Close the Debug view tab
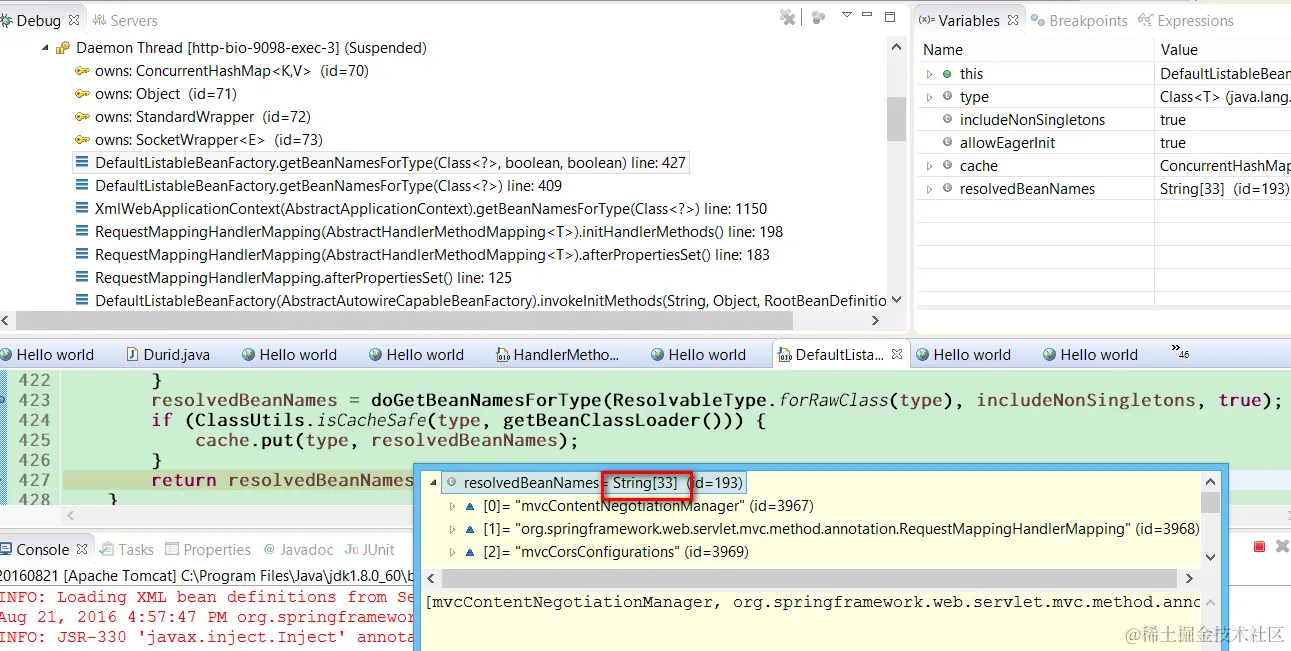This screenshot has width=1291, height=651. coord(74,20)
